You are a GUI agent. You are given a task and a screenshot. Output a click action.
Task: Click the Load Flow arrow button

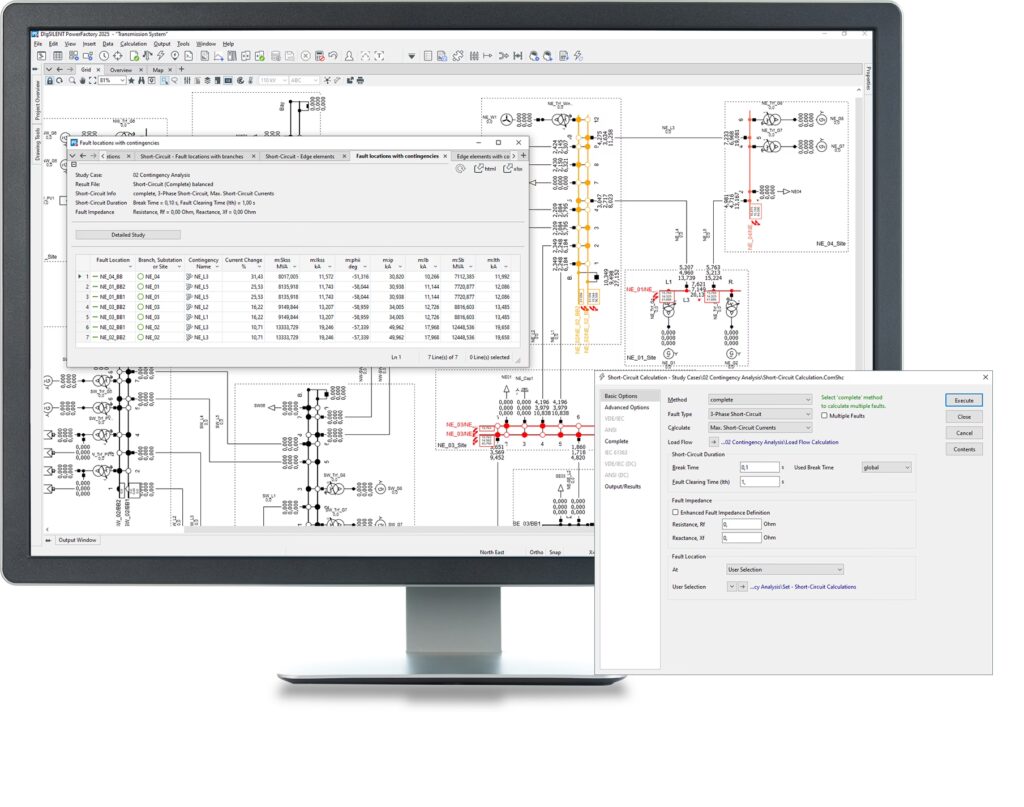[714, 441]
